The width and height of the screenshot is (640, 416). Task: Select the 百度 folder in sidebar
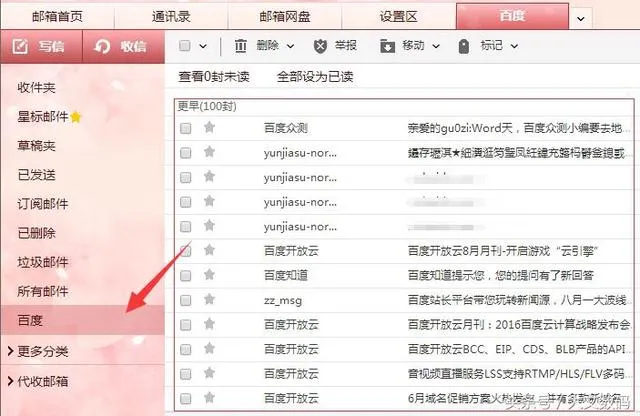82,320
